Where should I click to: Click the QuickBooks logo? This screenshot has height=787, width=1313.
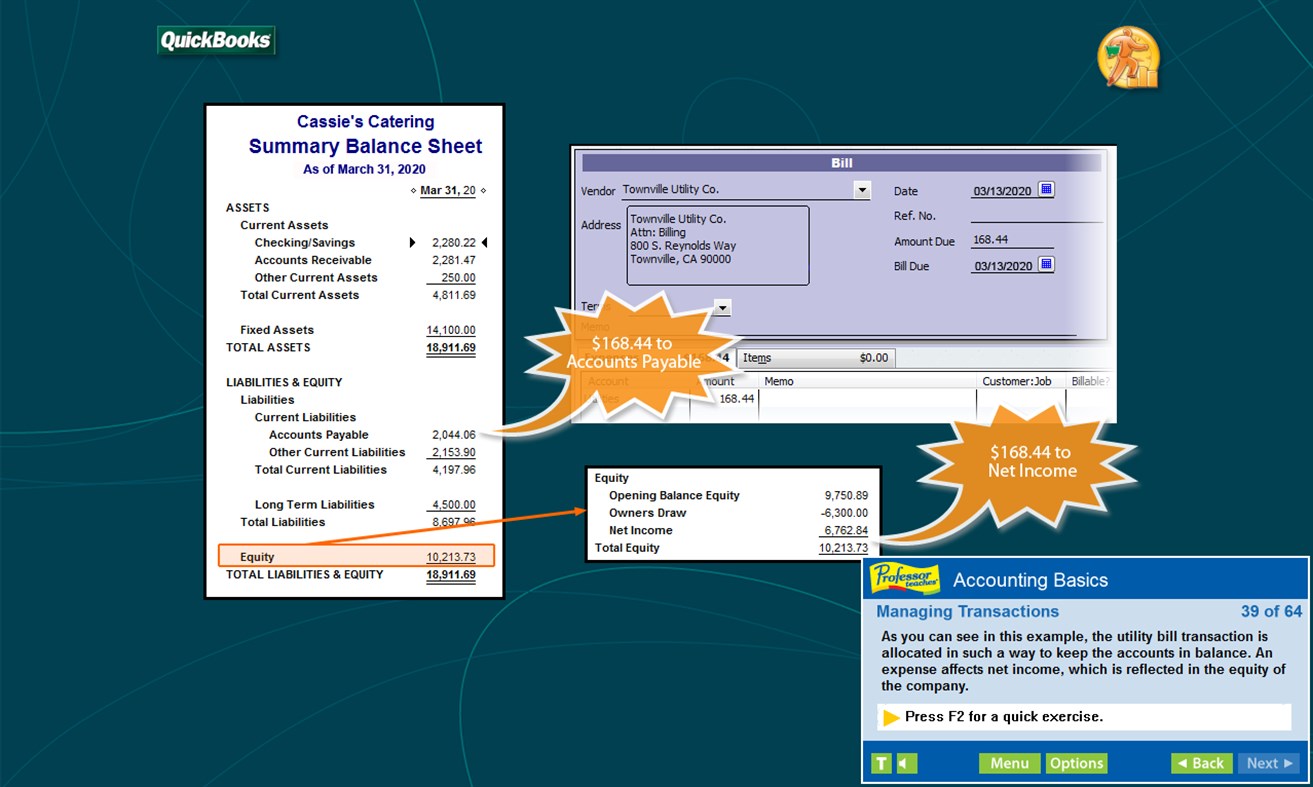216,40
